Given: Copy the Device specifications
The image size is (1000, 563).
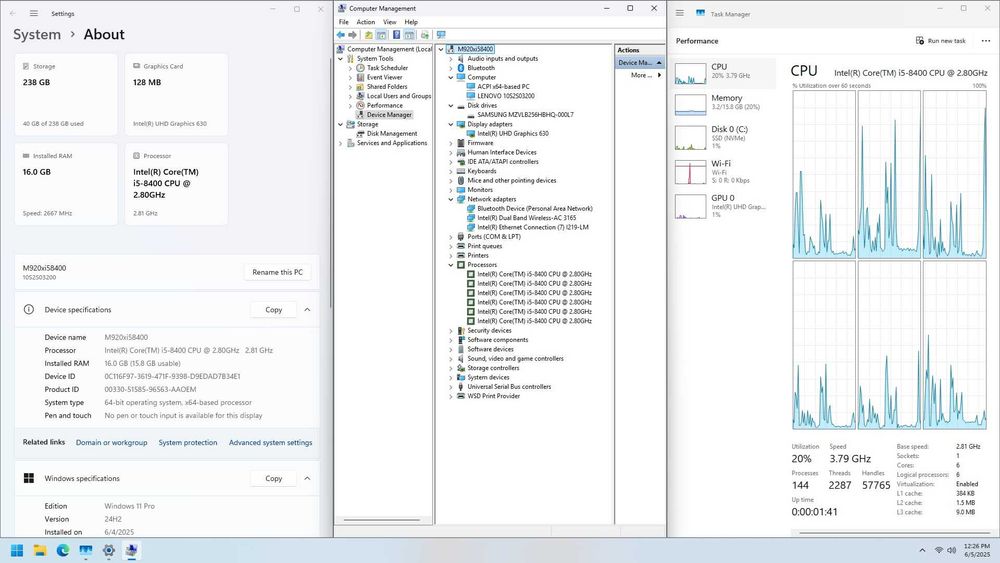Looking at the screenshot, I should (274, 310).
